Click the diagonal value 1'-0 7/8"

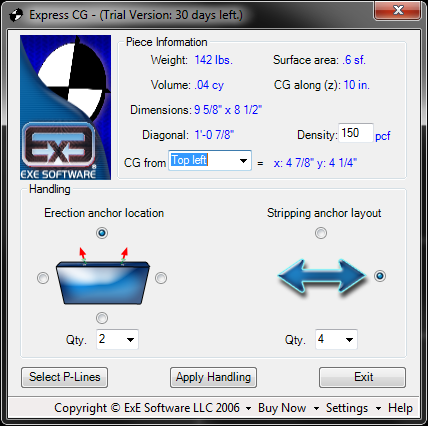click(214, 135)
